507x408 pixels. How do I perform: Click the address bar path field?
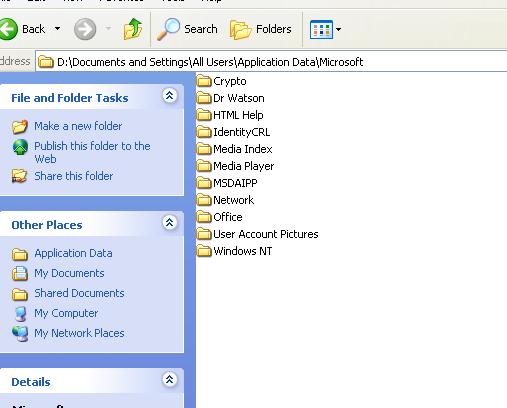click(x=271, y=62)
